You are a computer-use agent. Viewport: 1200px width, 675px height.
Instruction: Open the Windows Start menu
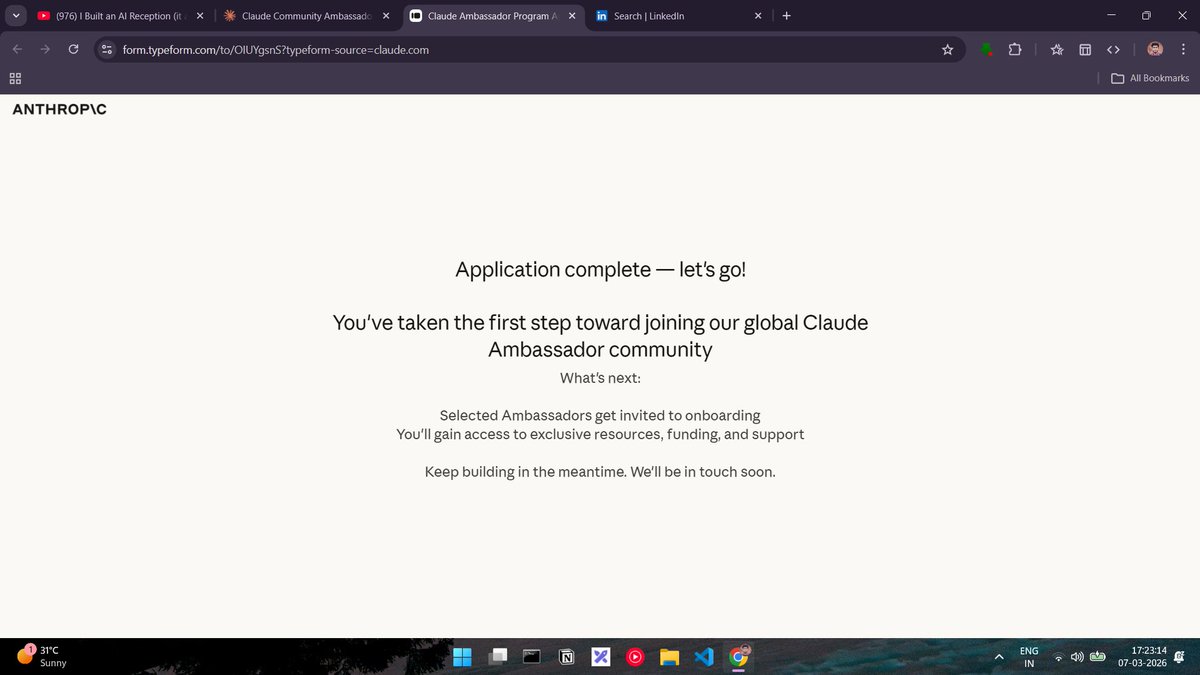tap(462, 657)
